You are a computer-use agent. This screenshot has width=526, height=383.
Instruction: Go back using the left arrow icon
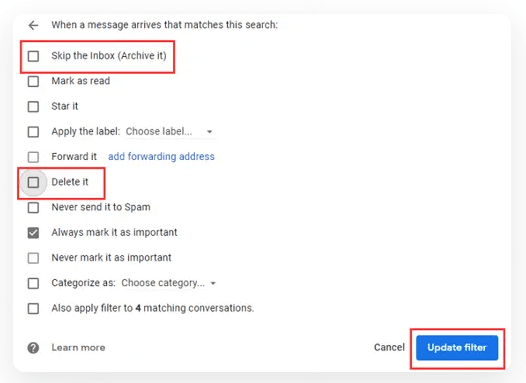click(33, 25)
